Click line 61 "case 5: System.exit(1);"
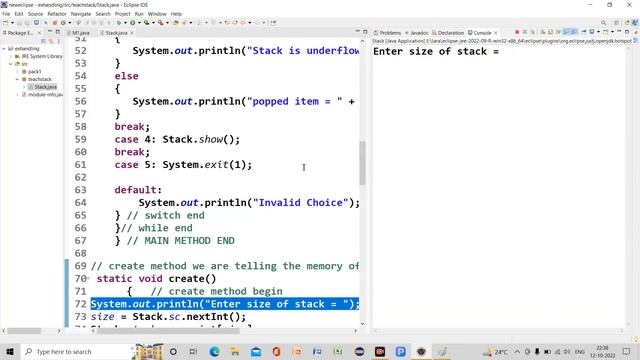 pyautogui.click(x=183, y=164)
